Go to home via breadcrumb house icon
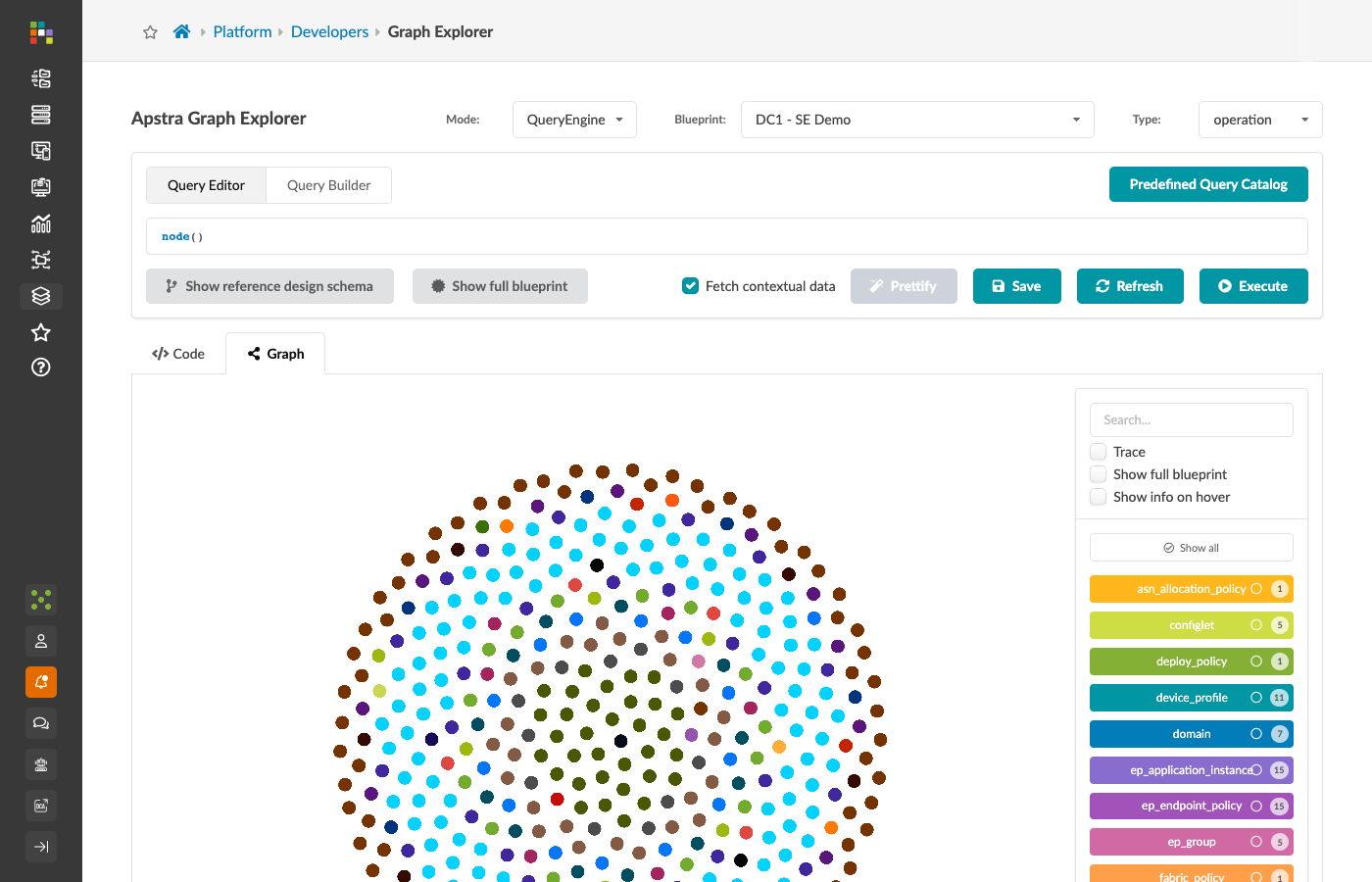The image size is (1372, 882). pyautogui.click(x=181, y=31)
